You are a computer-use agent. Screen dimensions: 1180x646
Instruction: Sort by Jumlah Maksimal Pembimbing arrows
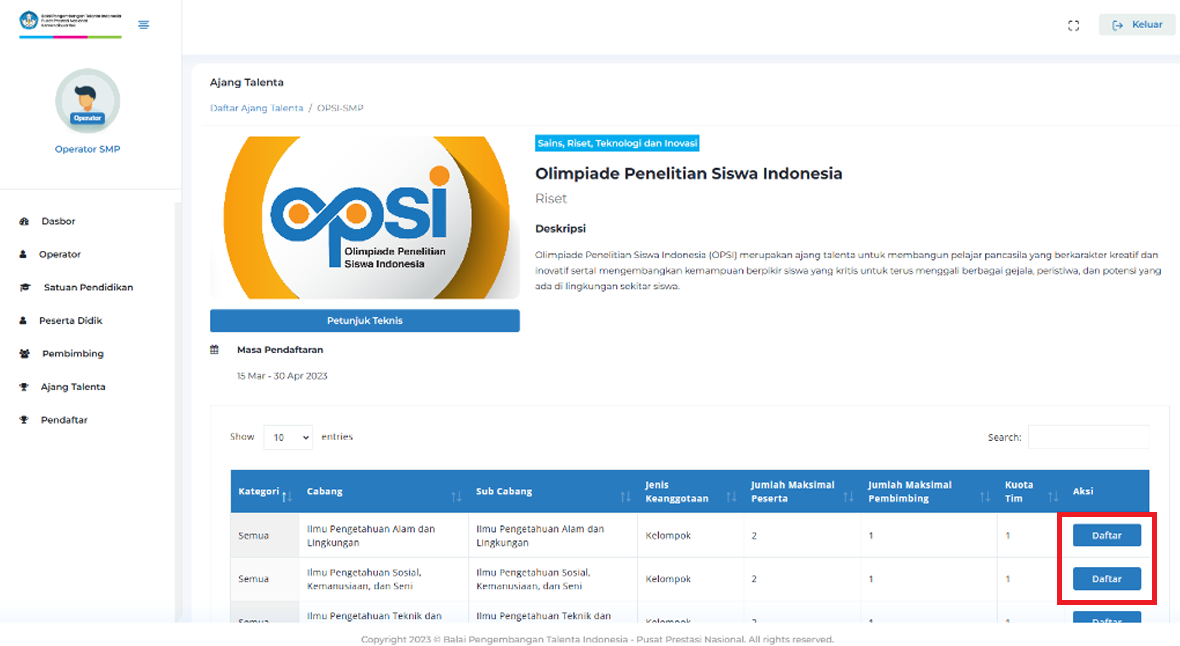(x=985, y=497)
